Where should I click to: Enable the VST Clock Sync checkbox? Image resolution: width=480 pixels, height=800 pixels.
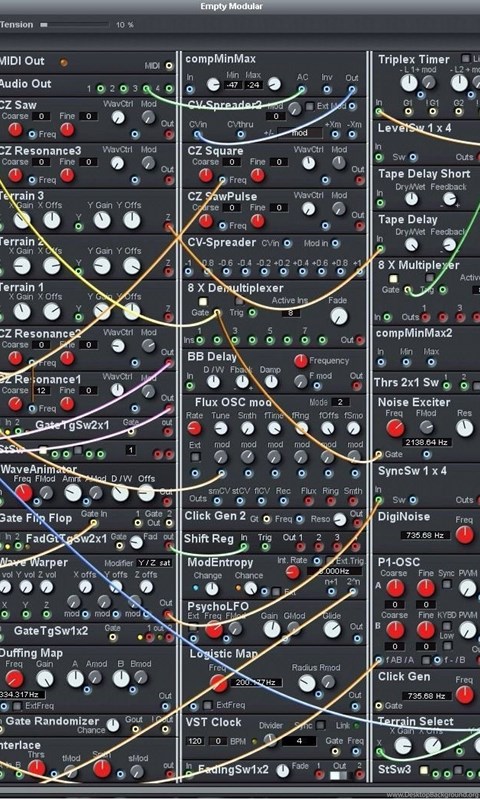[x=320, y=725]
